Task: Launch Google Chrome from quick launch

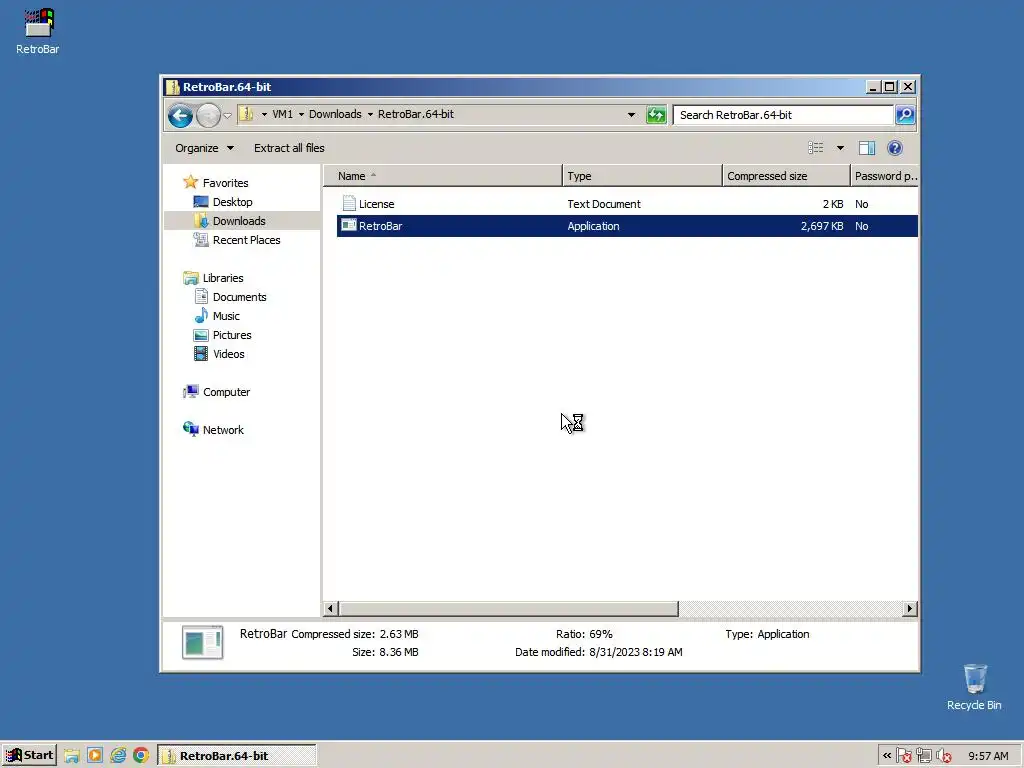Action: (x=141, y=756)
